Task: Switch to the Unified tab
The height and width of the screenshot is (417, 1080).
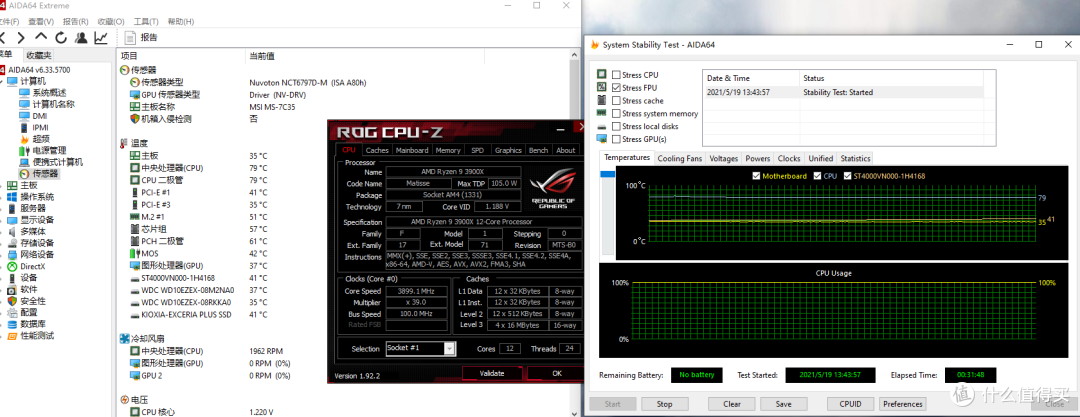Action: tap(820, 158)
